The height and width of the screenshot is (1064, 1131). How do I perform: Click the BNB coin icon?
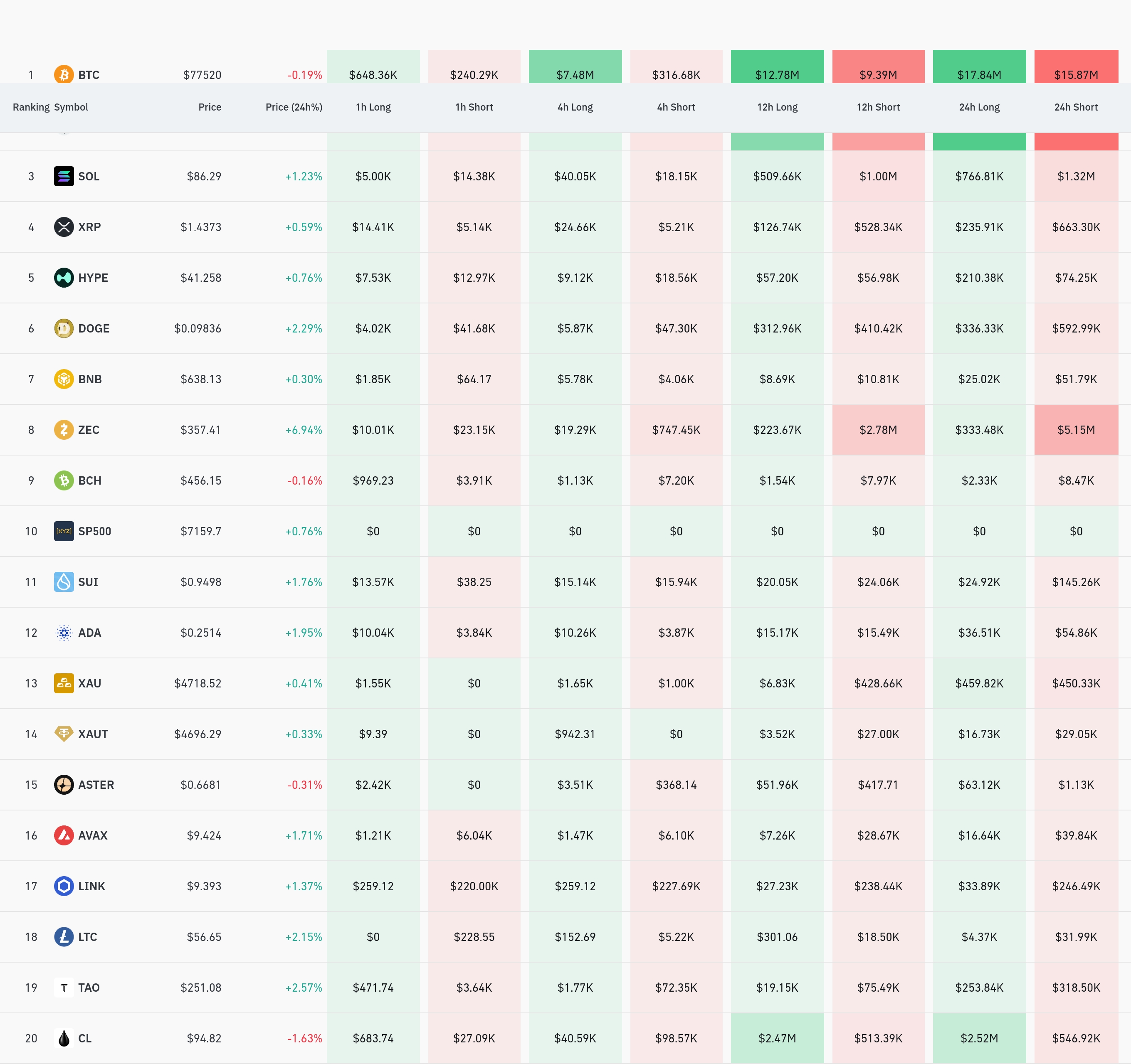point(64,379)
